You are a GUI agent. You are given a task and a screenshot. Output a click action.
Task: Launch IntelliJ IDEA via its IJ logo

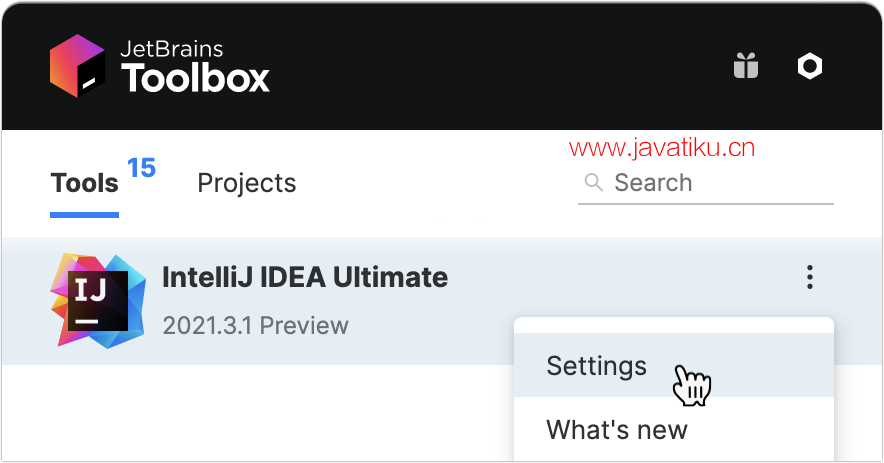99,301
